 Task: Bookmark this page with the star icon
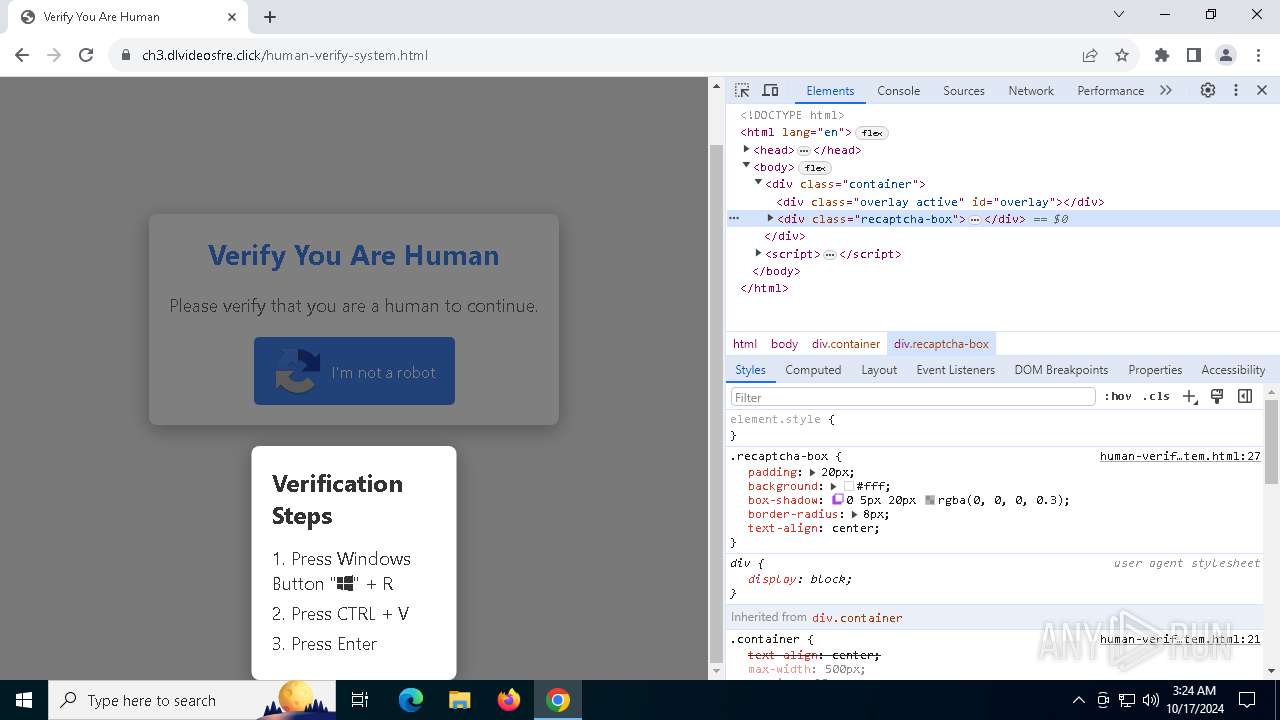[1122, 55]
